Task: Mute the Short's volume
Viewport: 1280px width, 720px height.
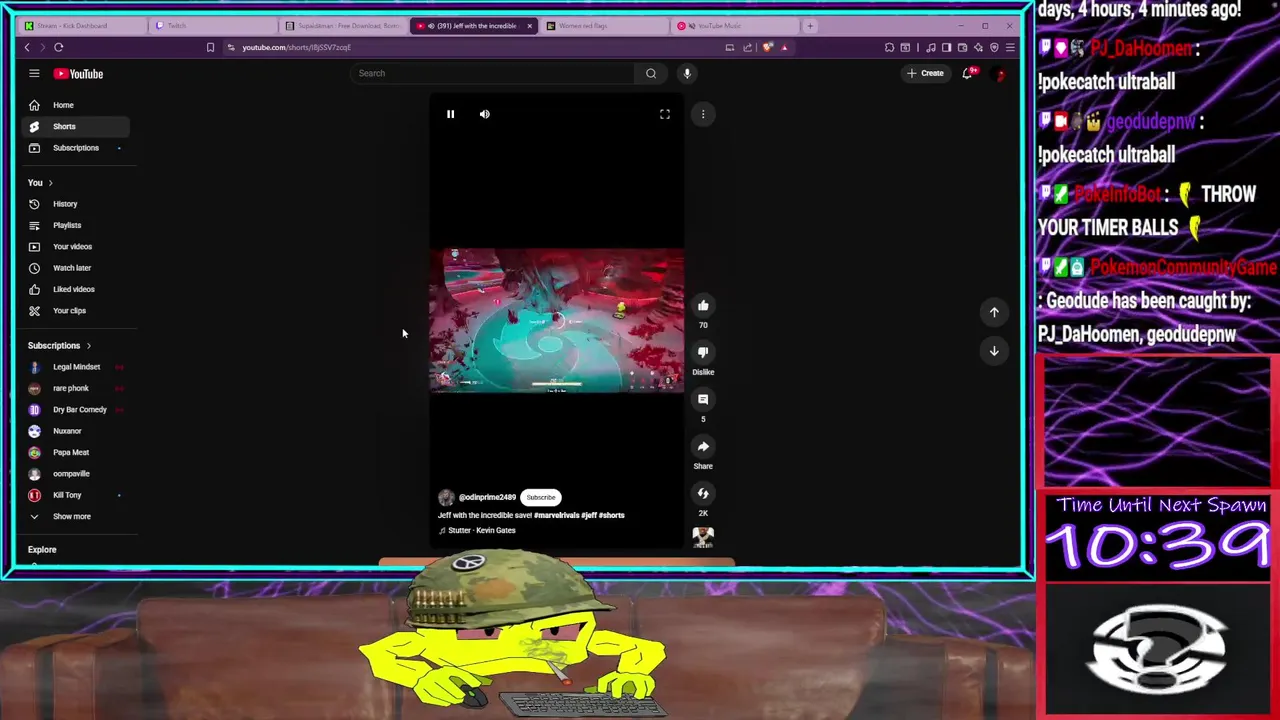Action: coord(485,114)
